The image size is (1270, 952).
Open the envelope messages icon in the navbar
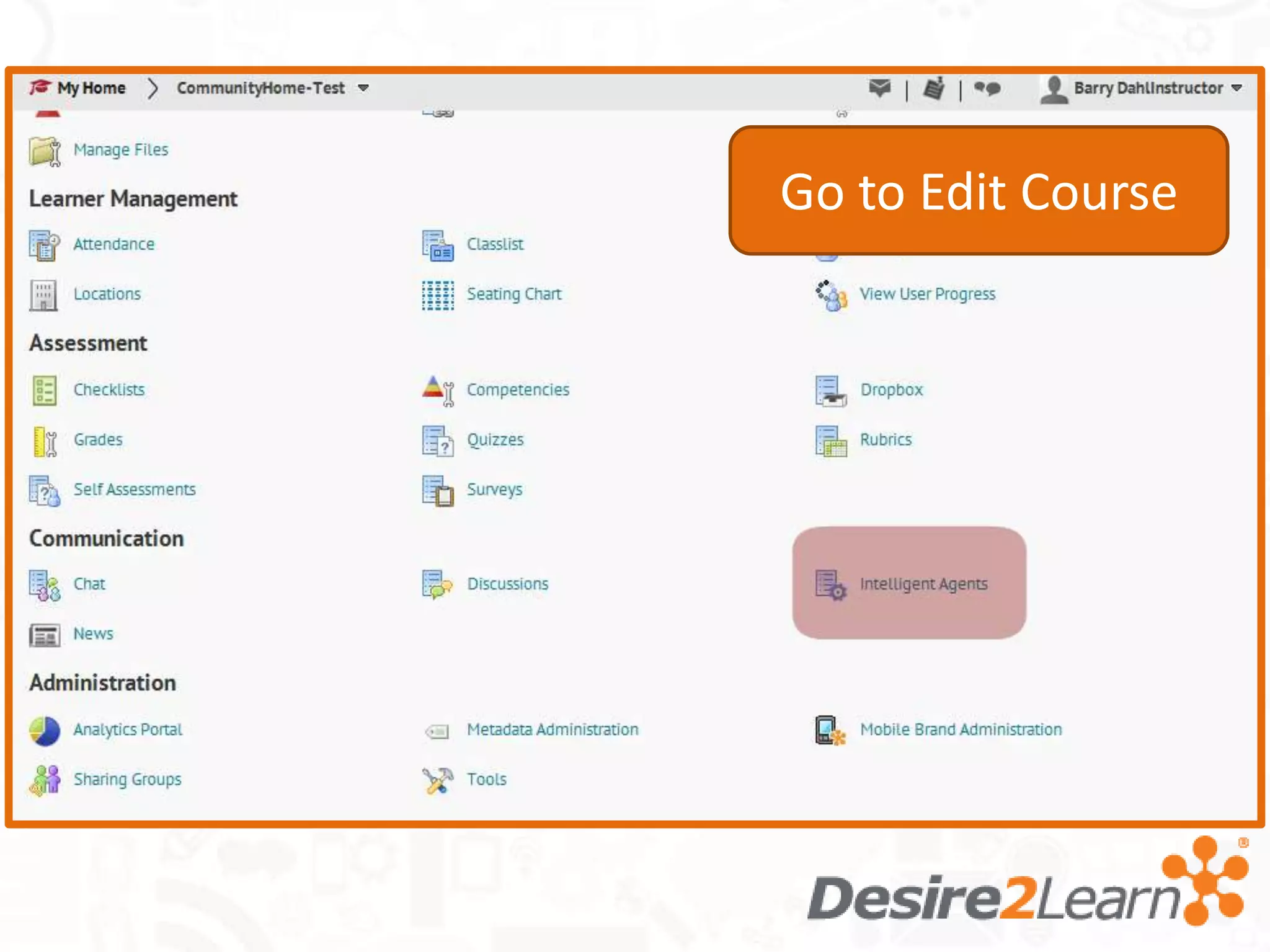click(x=879, y=88)
